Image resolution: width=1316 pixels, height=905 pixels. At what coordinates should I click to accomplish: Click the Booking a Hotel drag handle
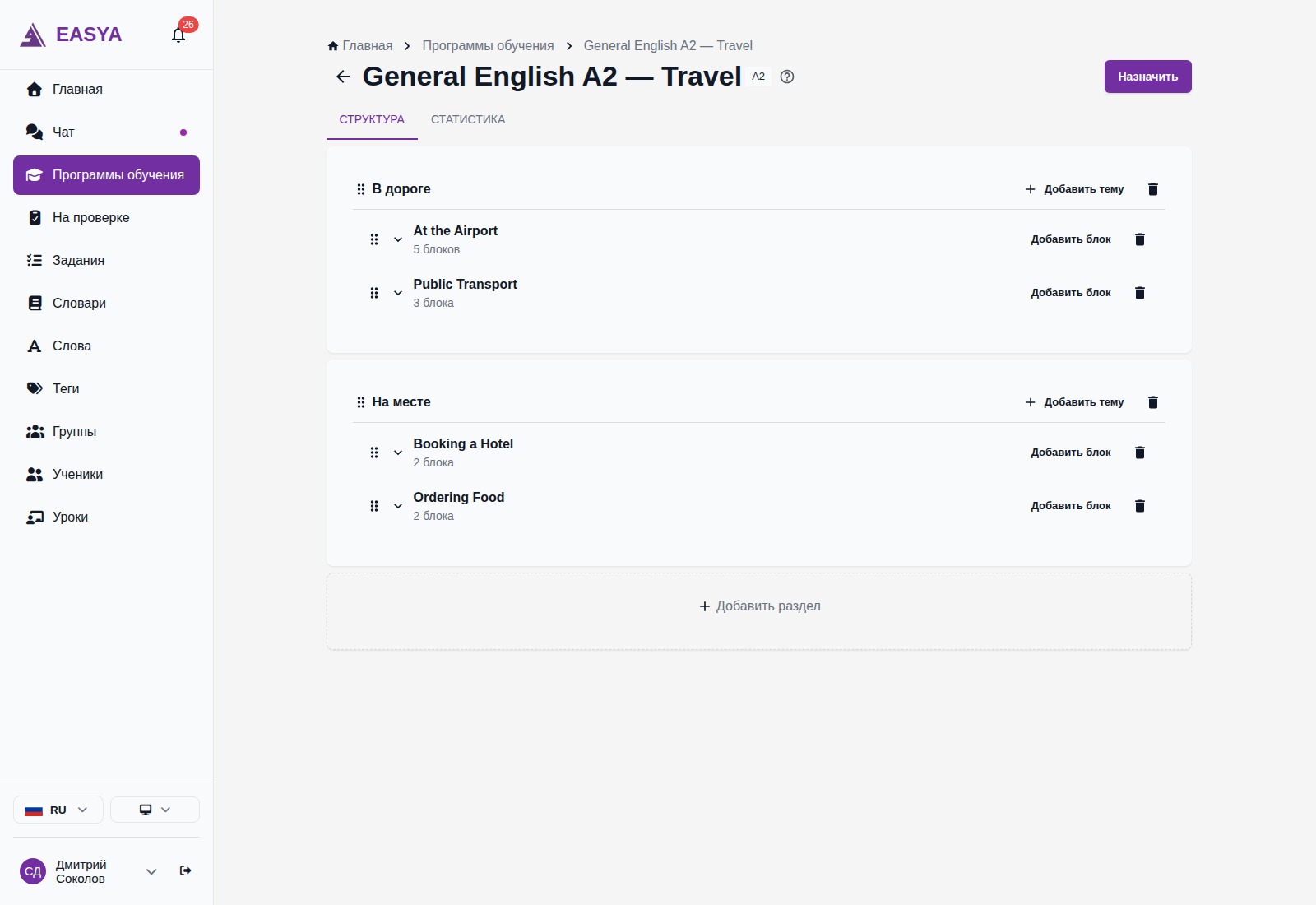374,452
